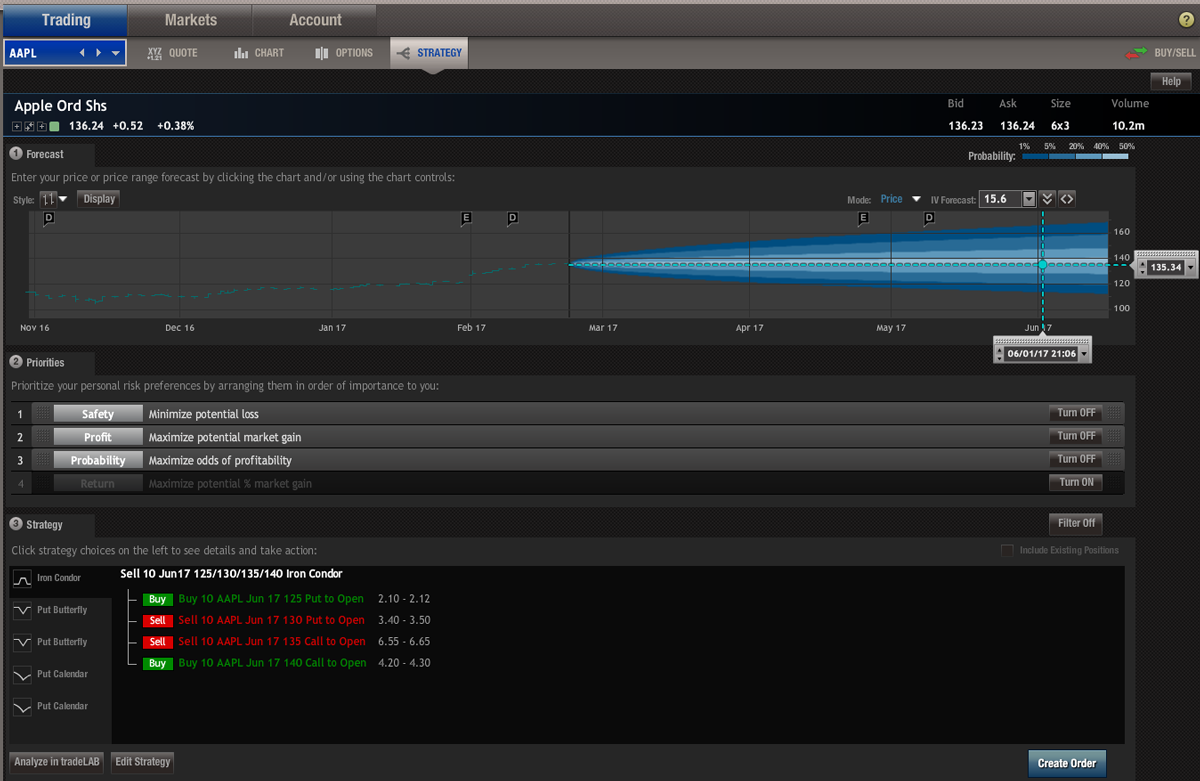Click the Buy badge on 125 Put leg
This screenshot has height=781, width=1200.
158,599
